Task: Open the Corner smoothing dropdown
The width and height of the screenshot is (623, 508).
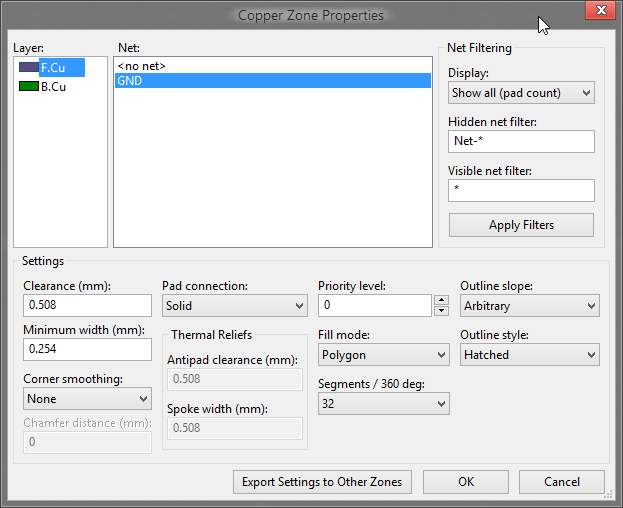Action: tap(87, 399)
